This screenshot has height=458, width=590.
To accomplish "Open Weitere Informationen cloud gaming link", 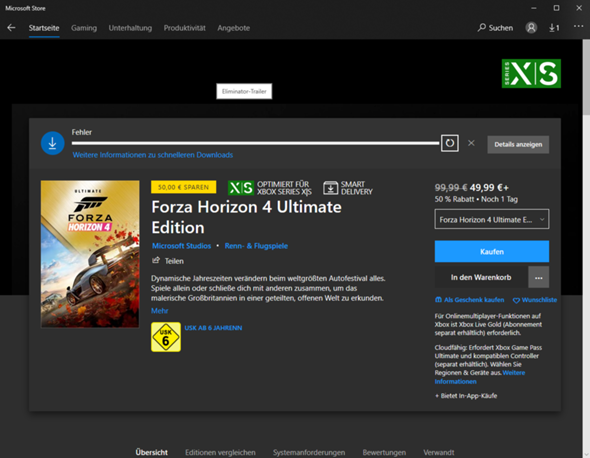I will (x=480, y=377).
